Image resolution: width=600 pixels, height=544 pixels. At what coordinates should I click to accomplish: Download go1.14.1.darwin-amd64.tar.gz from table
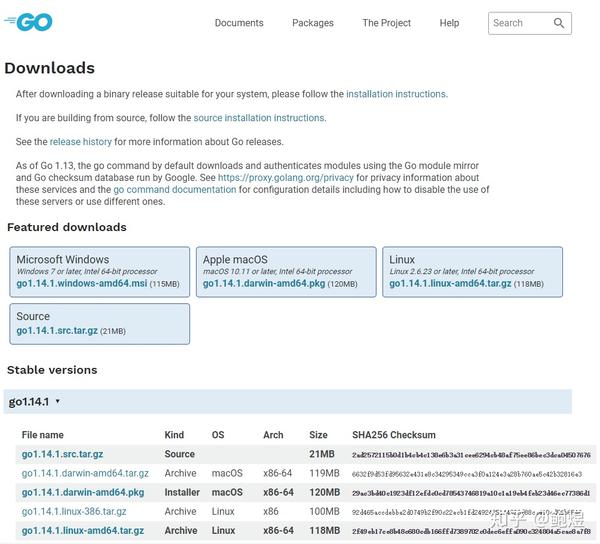pyautogui.click(x=85, y=473)
